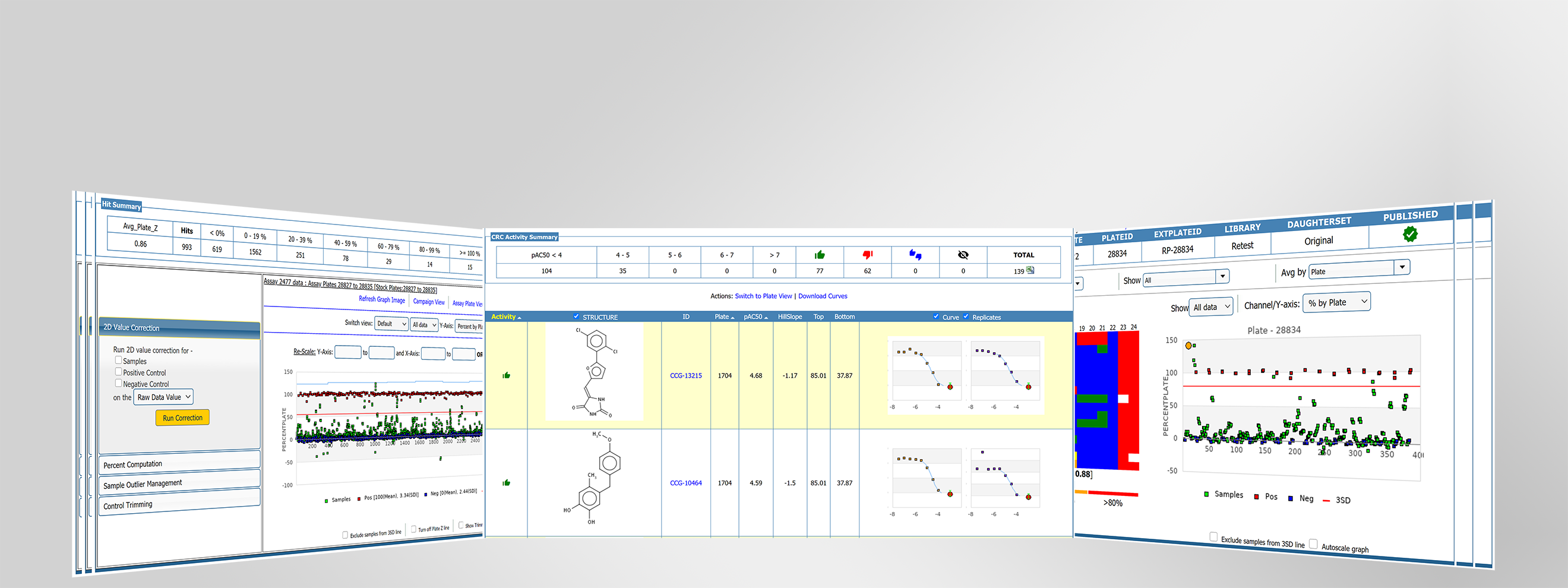The image size is (1568, 588).
Task: Open the Raw Data Value dropdown
Action: tap(163, 397)
